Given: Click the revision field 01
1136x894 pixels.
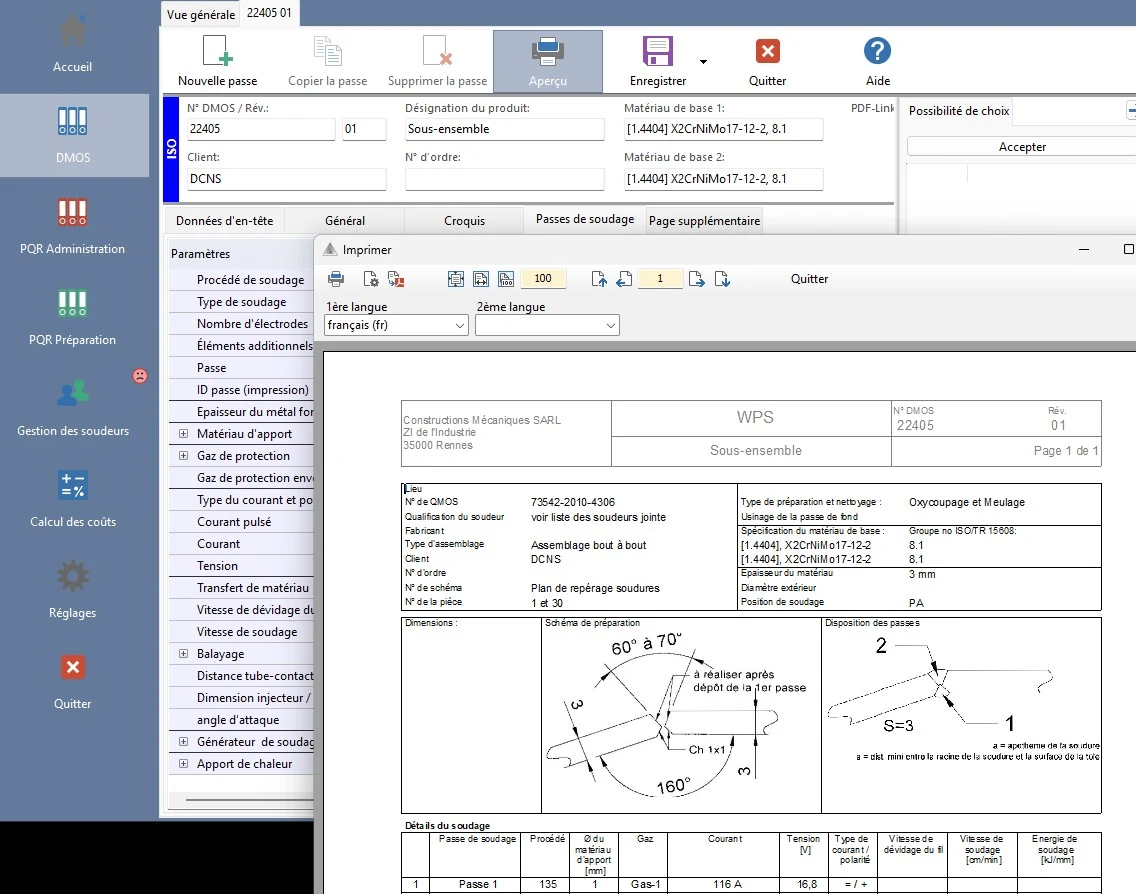Looking at the screenshot, I should pyautogui.click(x=364, y=129).
